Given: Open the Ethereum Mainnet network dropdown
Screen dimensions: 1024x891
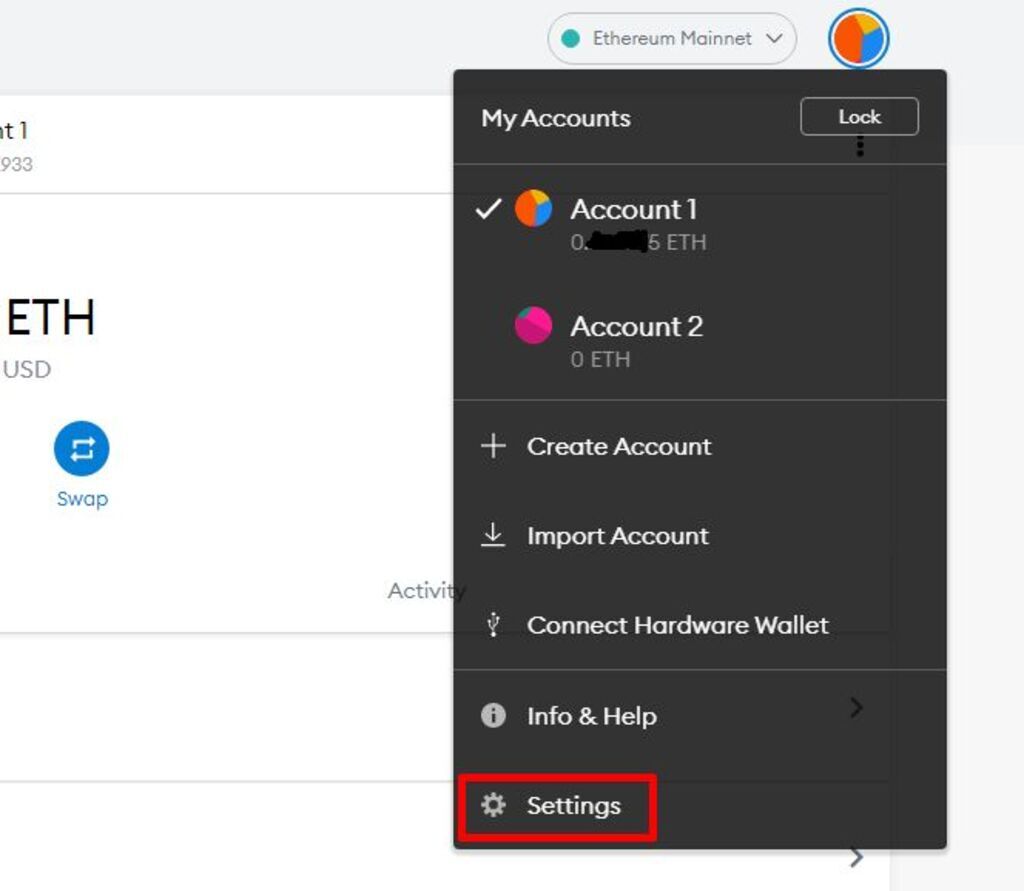Looking at the screenshot, I should pyautogui.click(x=671, y=39).
